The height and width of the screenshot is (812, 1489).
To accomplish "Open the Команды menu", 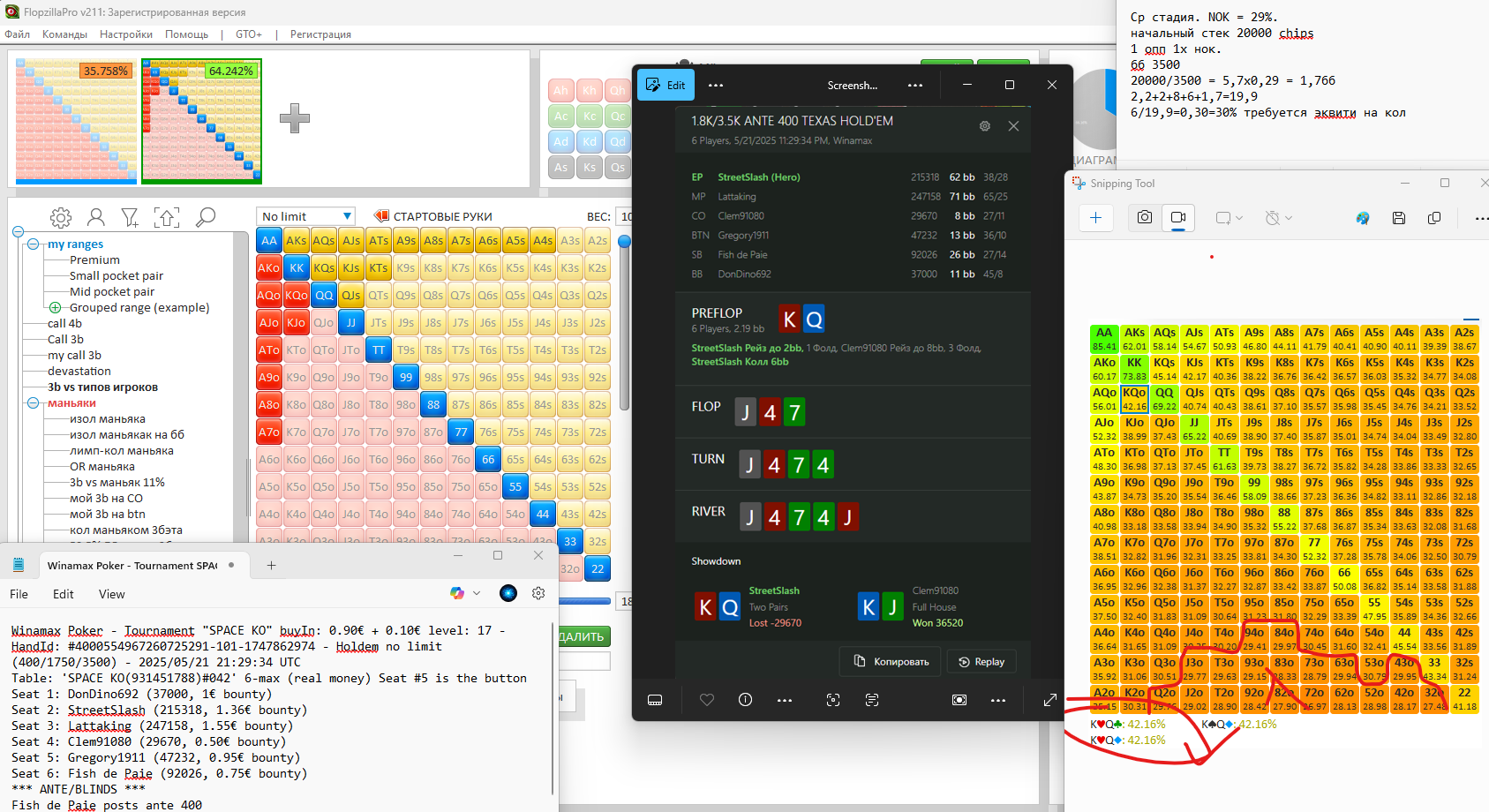I will [x=64, y=34].
